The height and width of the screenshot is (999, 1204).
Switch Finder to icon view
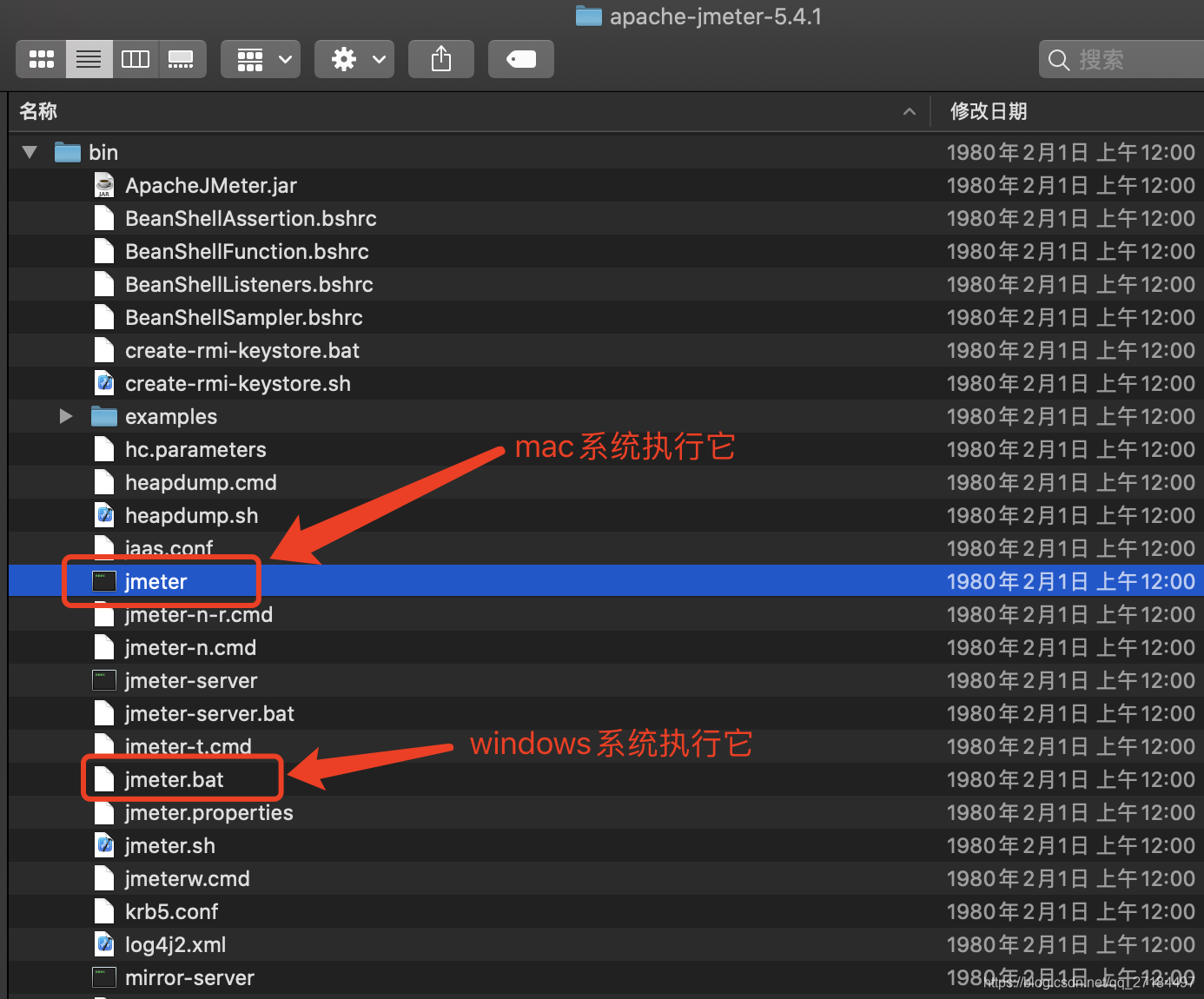coord(41,59)
